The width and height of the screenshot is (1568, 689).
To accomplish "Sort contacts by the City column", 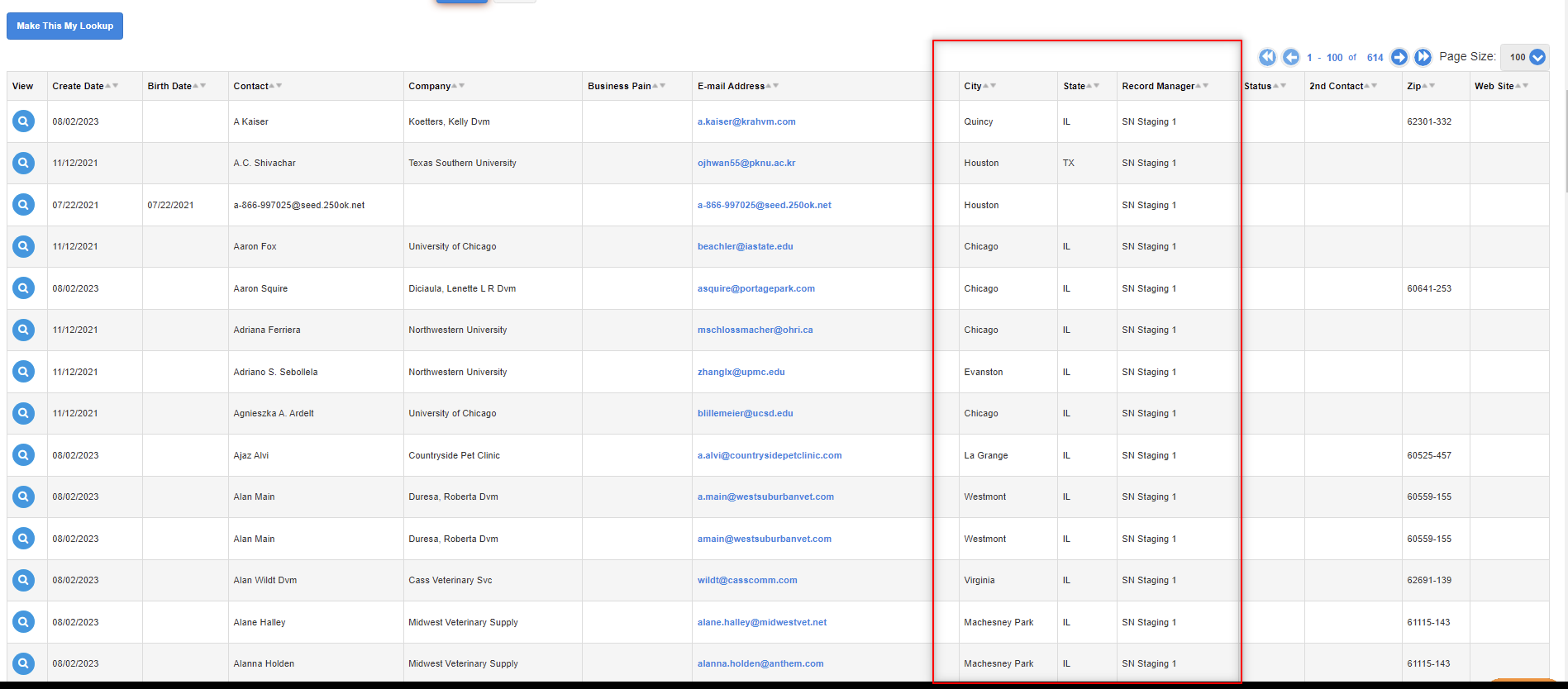I will 973,86.
